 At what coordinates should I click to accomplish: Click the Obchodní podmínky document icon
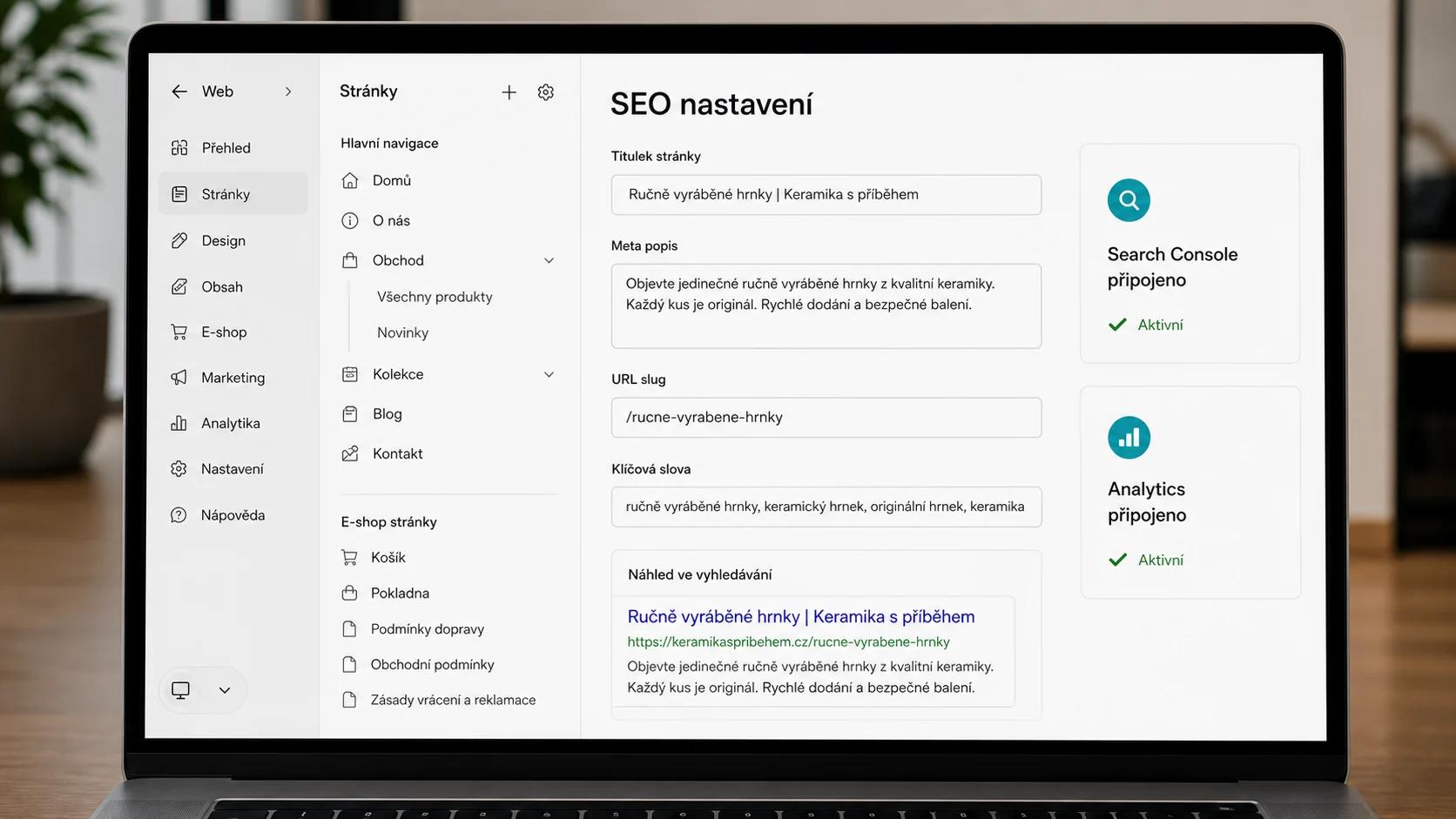pyautogui.click(x=349, y=664)
